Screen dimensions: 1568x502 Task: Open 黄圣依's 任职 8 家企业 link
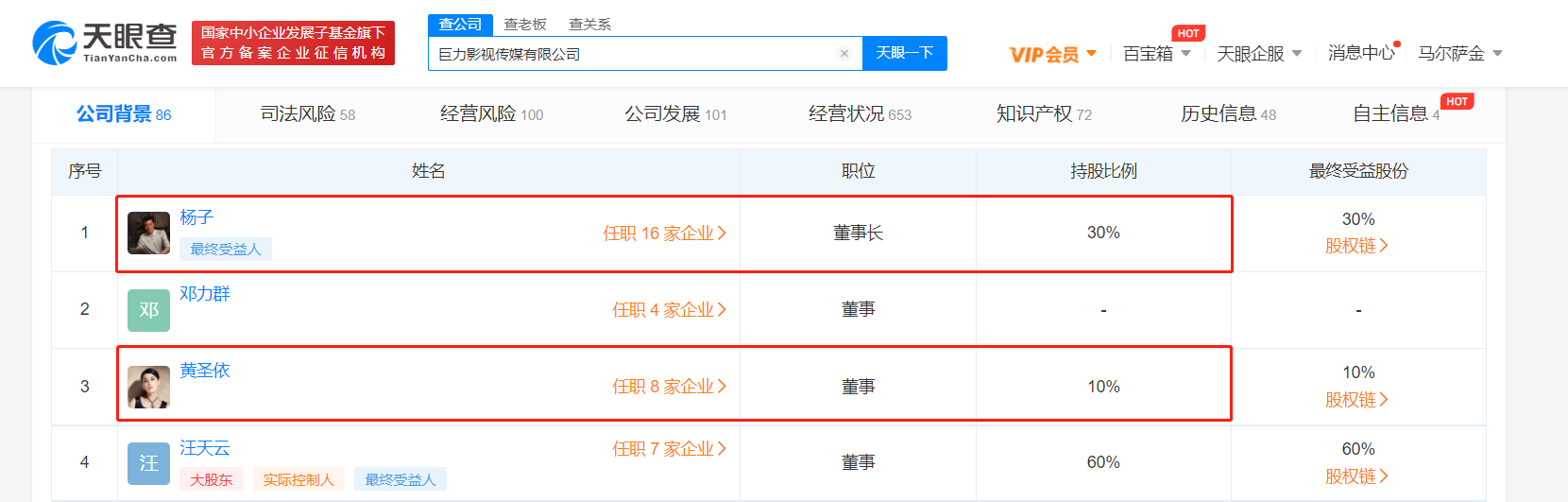tap(669, 387)
